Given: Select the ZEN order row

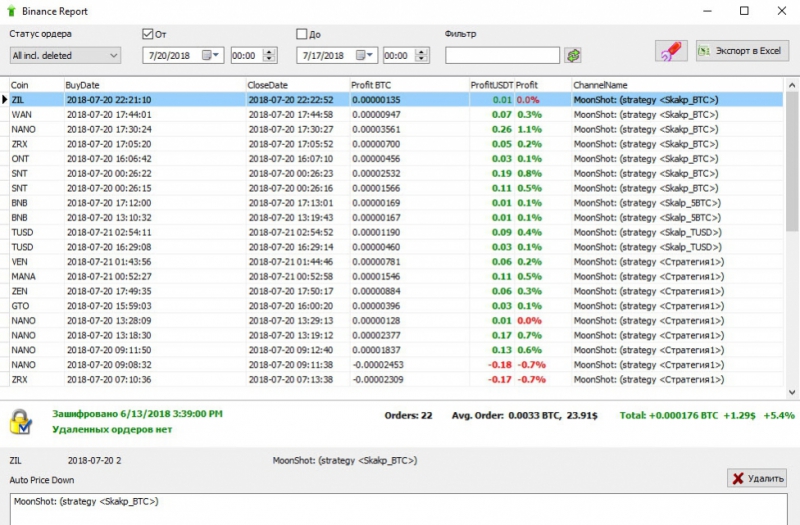Looking at the screenshot, I should pyautogui.click(x=396, y=291).
